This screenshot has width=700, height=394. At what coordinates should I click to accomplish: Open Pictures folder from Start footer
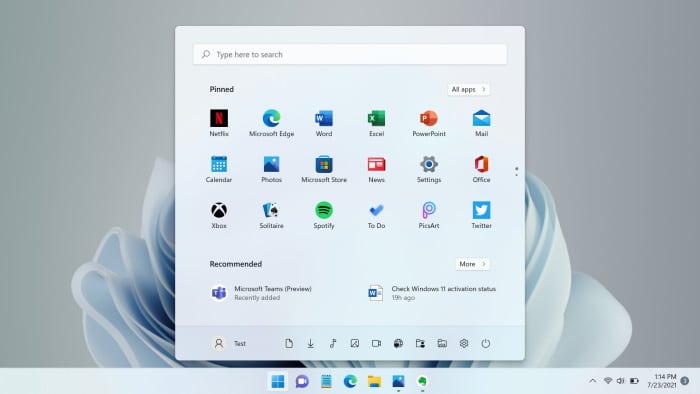click(x=354, y=343)
